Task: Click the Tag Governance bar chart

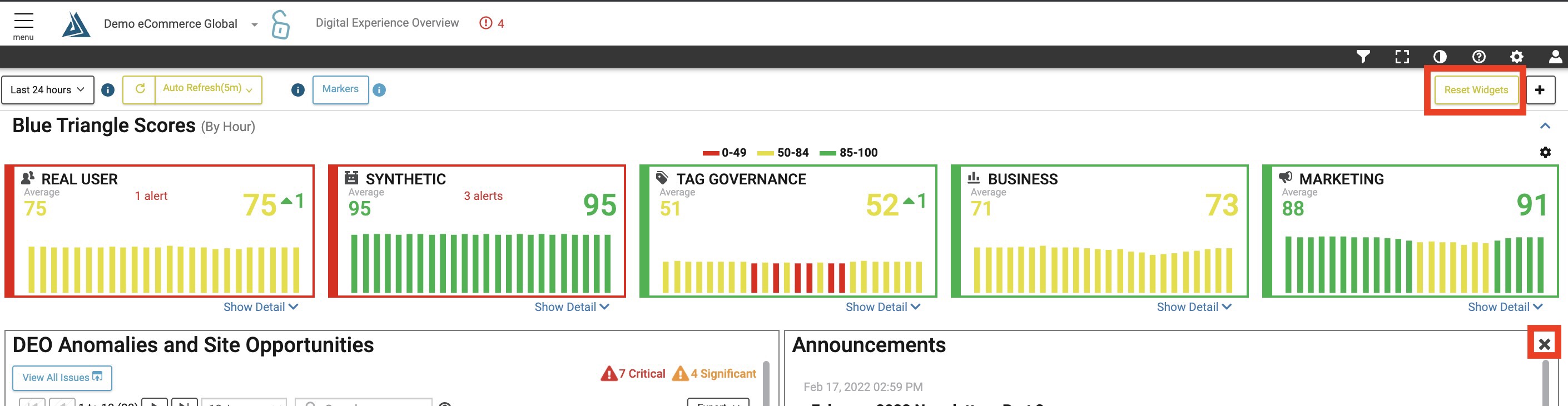Action: (x=792, y=277)
